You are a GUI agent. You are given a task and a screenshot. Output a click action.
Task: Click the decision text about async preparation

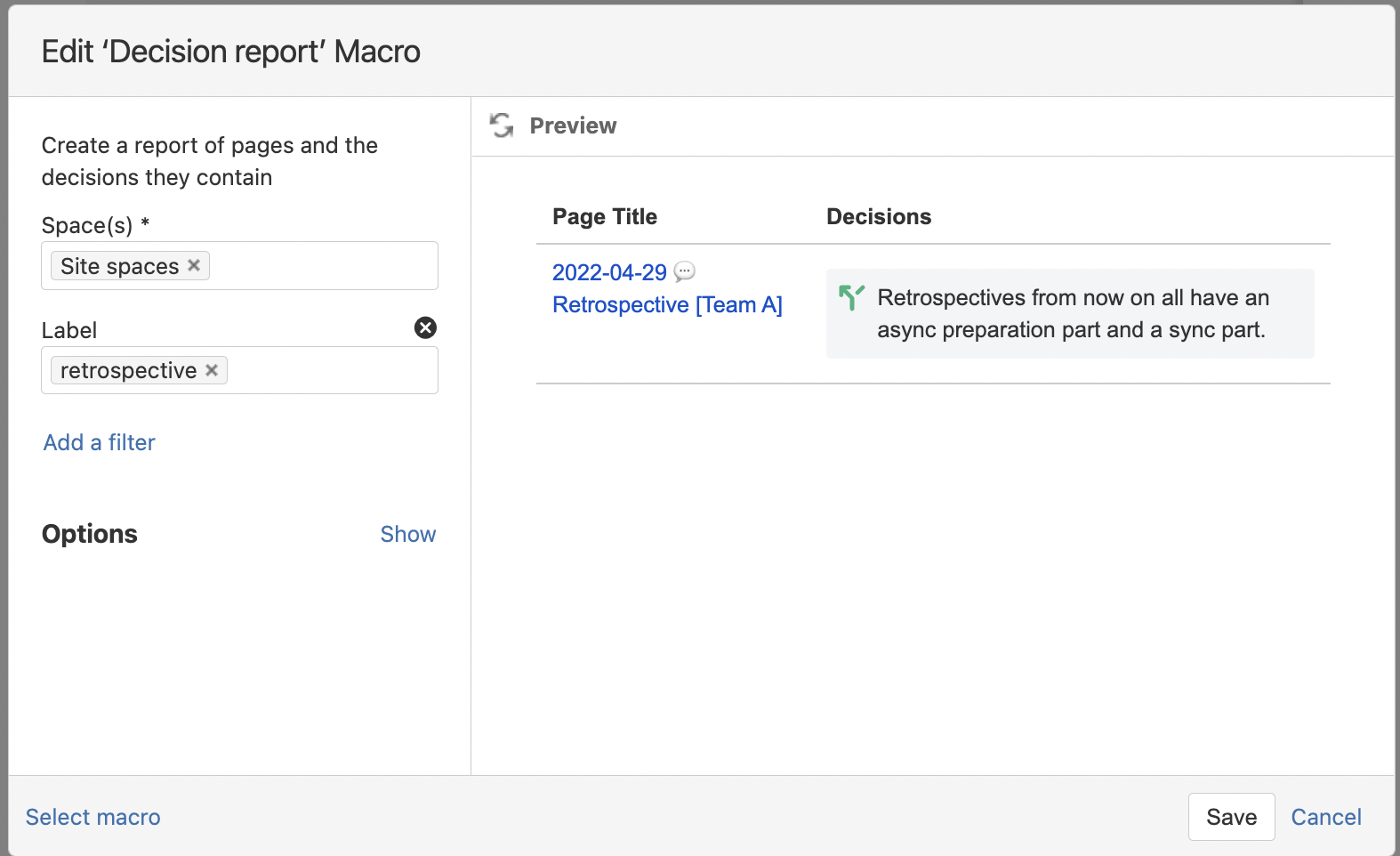1072,313
